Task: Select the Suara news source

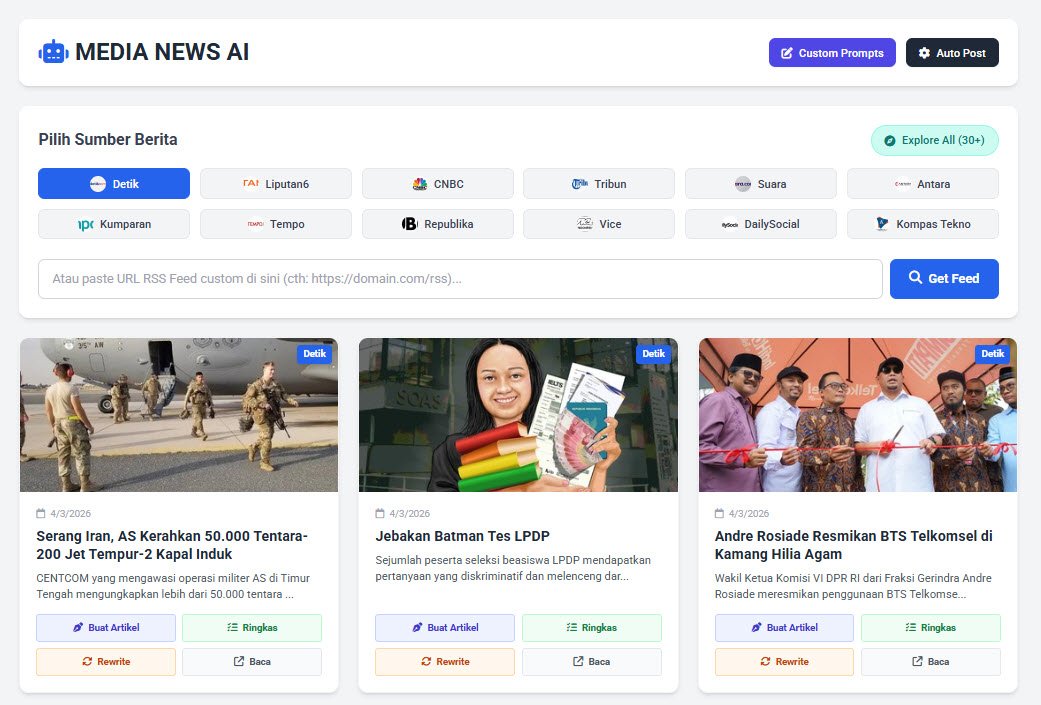Action: 761,184
